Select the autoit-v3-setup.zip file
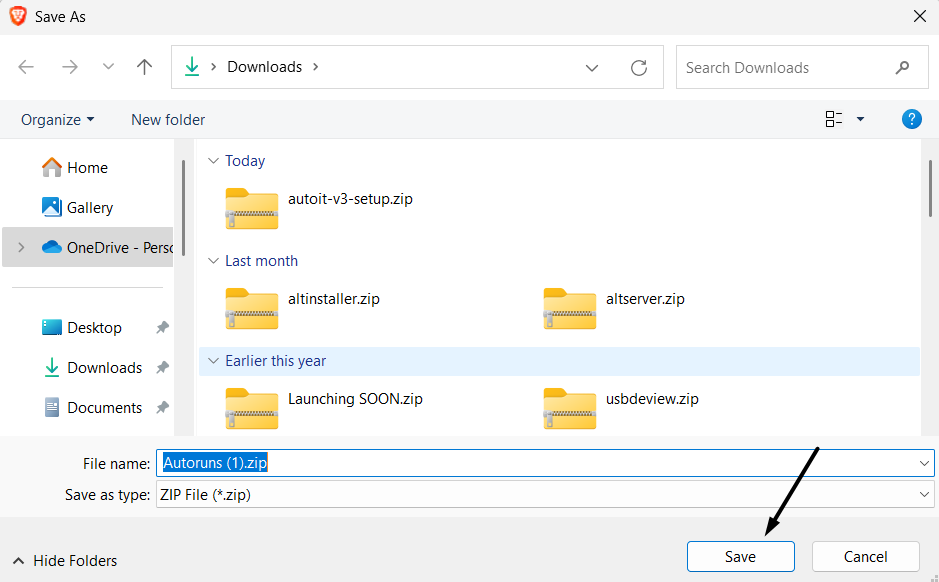939x582 pixels. point(349,199)
